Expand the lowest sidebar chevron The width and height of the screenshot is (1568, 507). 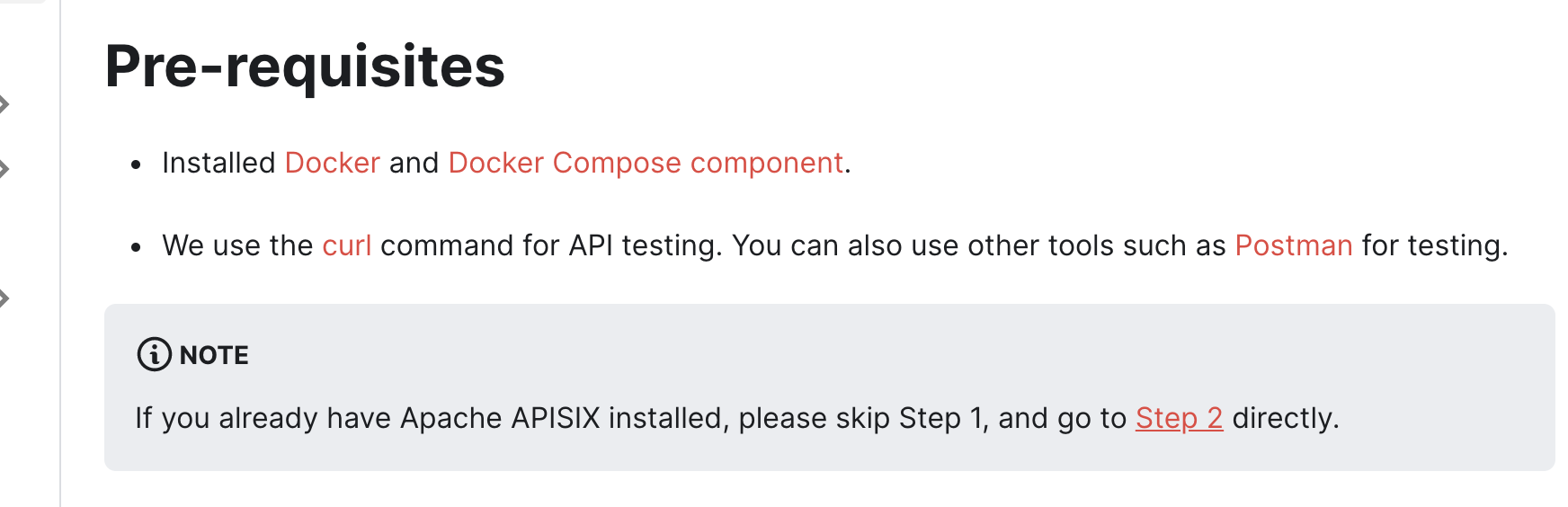[x=4, y=298]
